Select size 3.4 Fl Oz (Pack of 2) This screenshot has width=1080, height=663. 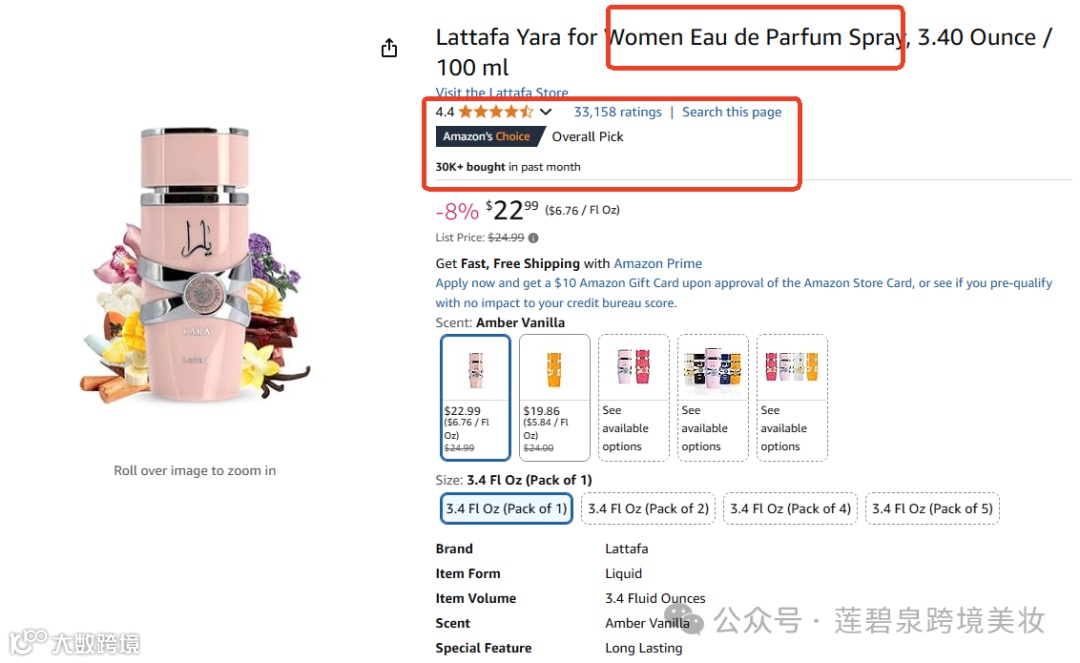point(648,509)
